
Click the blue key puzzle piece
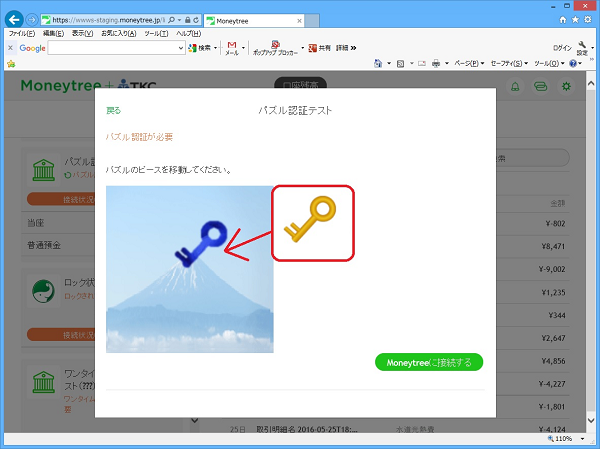pyautogui.click(x=201, y=244)
